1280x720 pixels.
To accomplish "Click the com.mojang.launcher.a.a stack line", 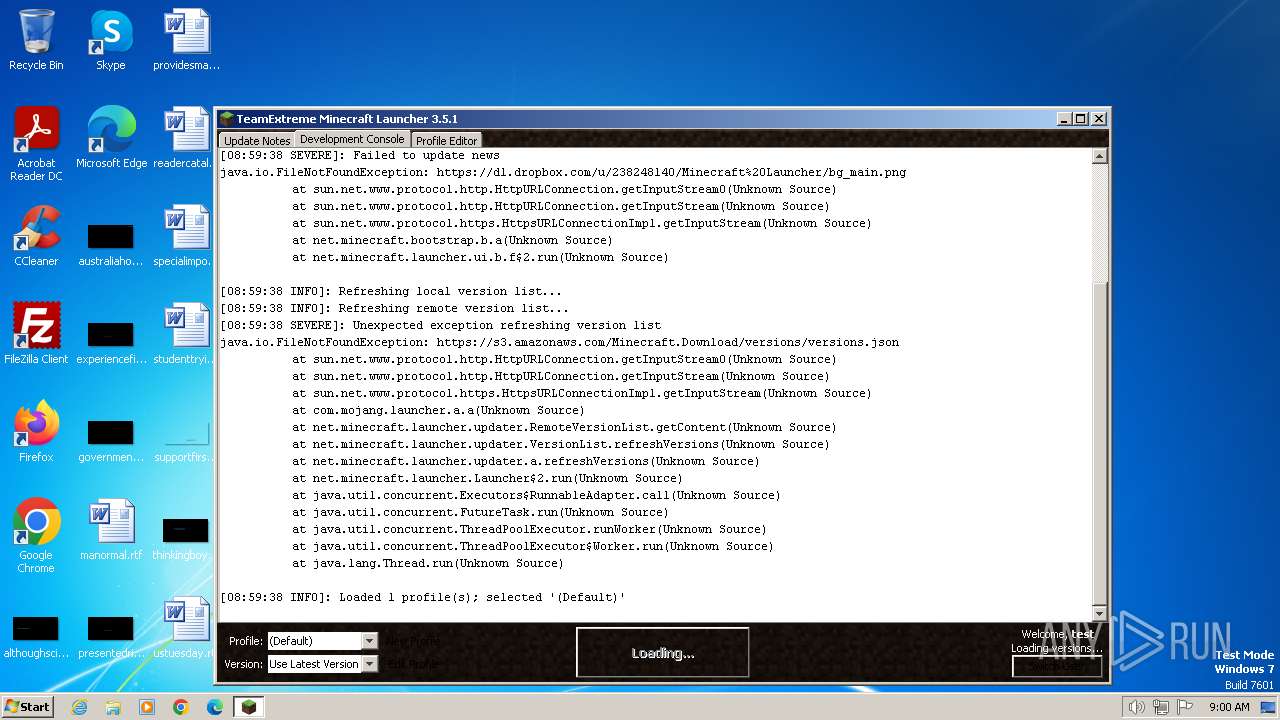I will [438, 410].
